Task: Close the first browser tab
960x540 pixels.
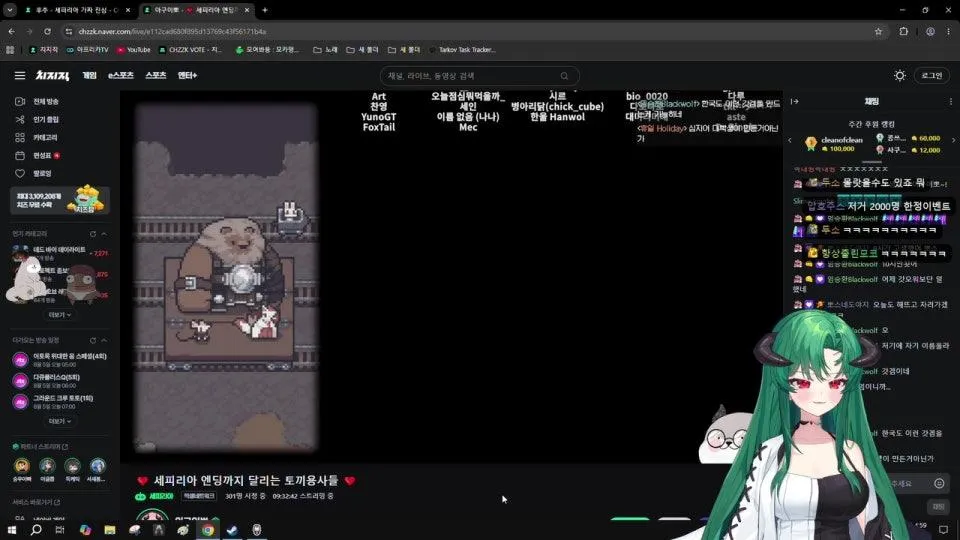Action: click(127, 10)
